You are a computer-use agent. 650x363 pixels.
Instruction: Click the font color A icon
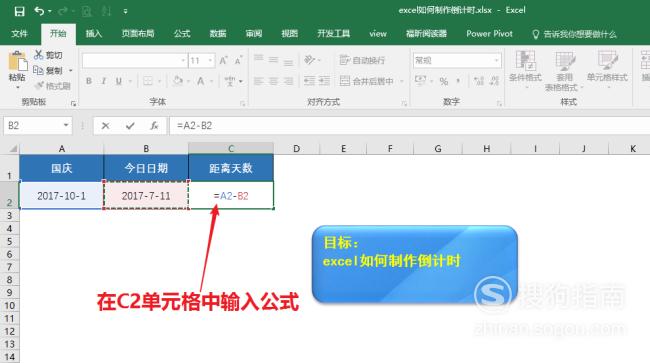(201, 81)
